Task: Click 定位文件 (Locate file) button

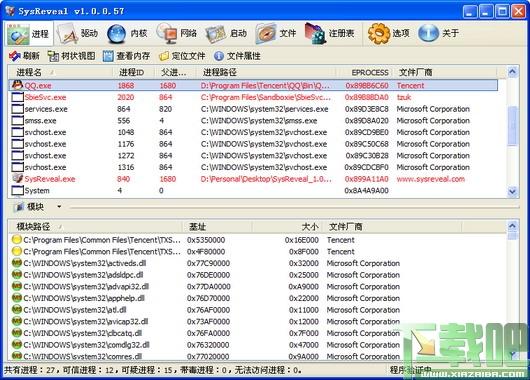Action: click(182, 56)
